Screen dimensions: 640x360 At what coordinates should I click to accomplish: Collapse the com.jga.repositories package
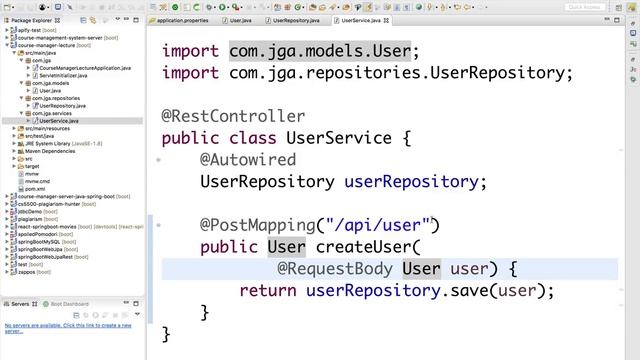(x=21, y=98)
